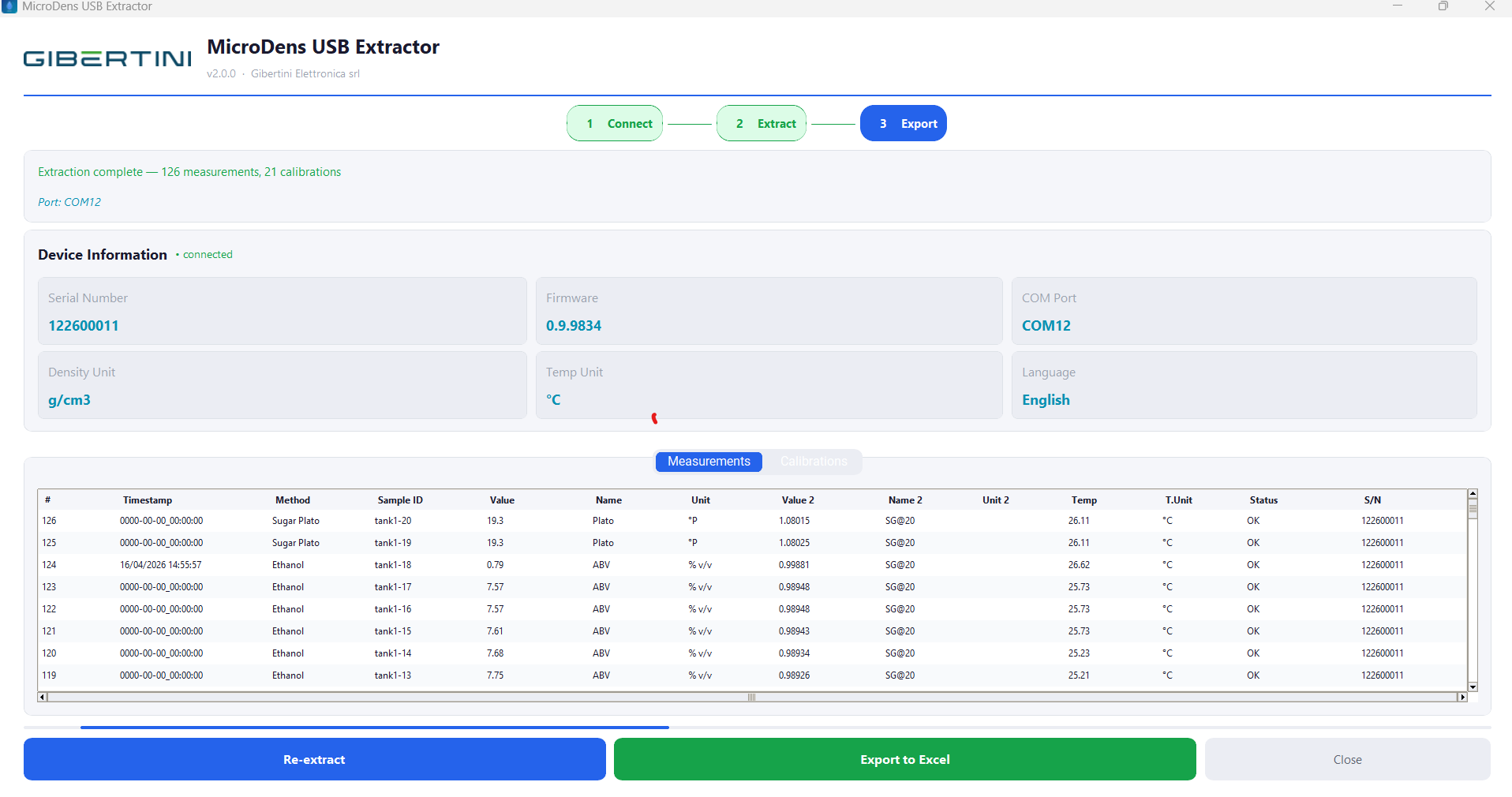Click timestamp 16/04/2026 14:55:57

point(161,565)
